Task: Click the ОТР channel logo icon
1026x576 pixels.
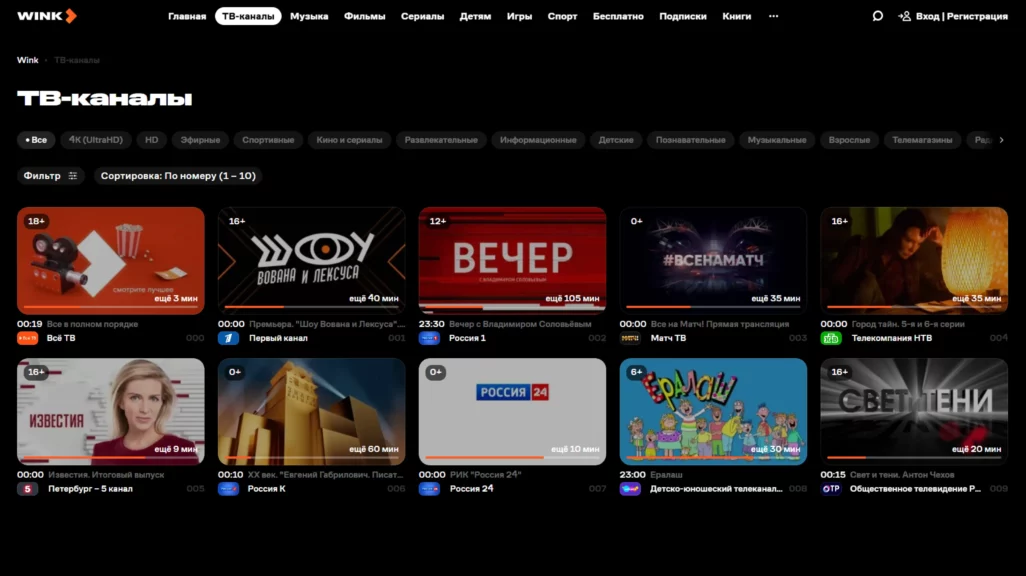Action: tap(831, 489)
